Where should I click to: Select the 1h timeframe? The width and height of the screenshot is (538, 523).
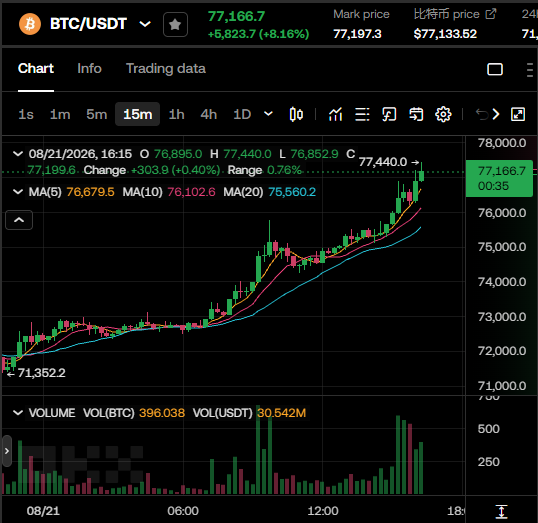(x=176, y=114)
